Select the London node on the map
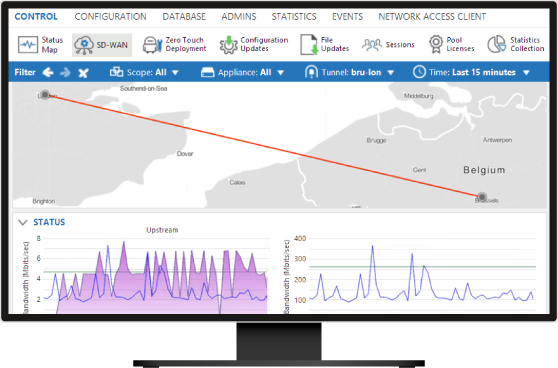 (x=45, y=95)
